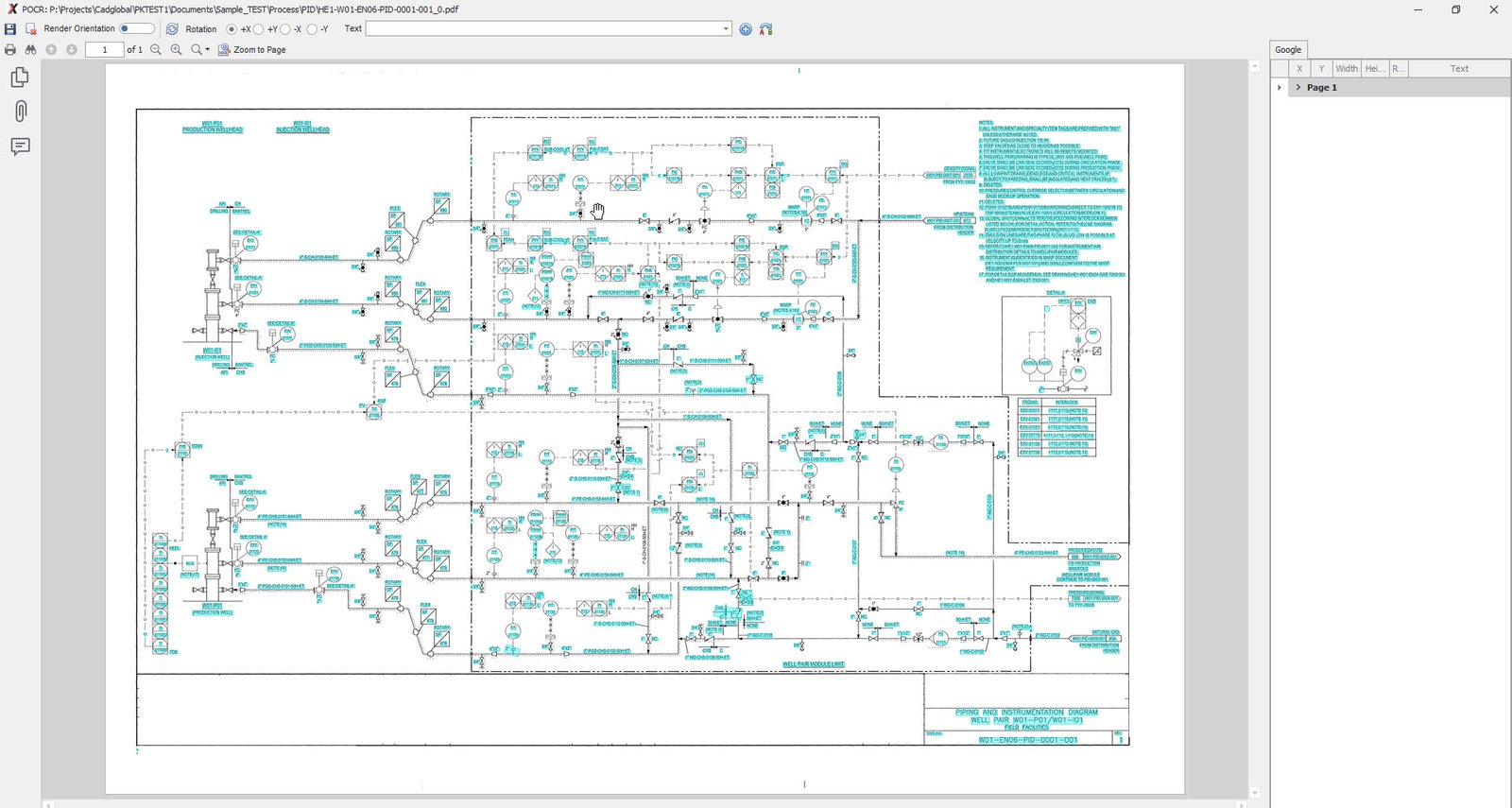Click the zoom out magnifier icon

point(156,50)
